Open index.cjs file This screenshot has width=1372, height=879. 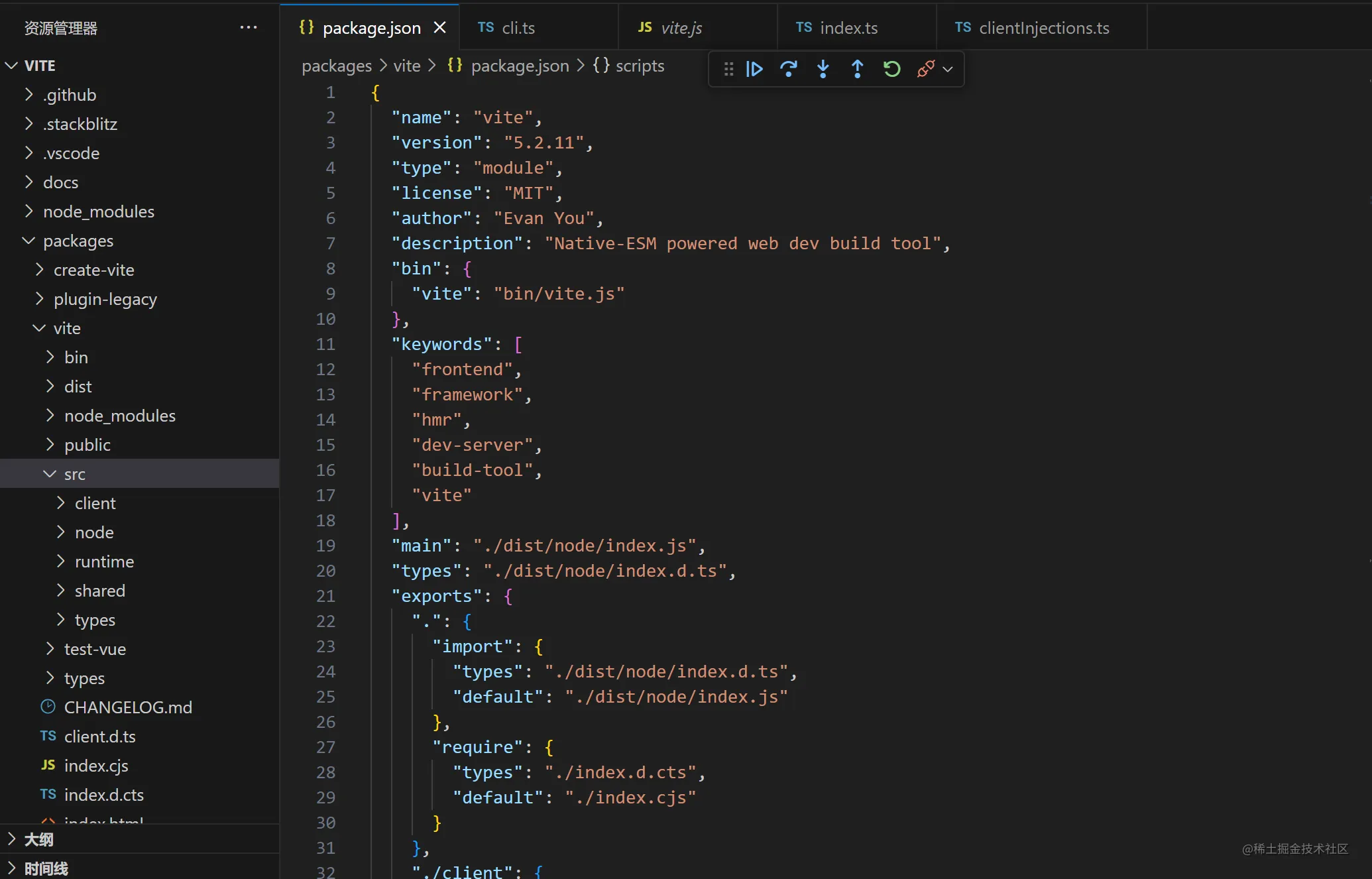(x=140, y=766)
